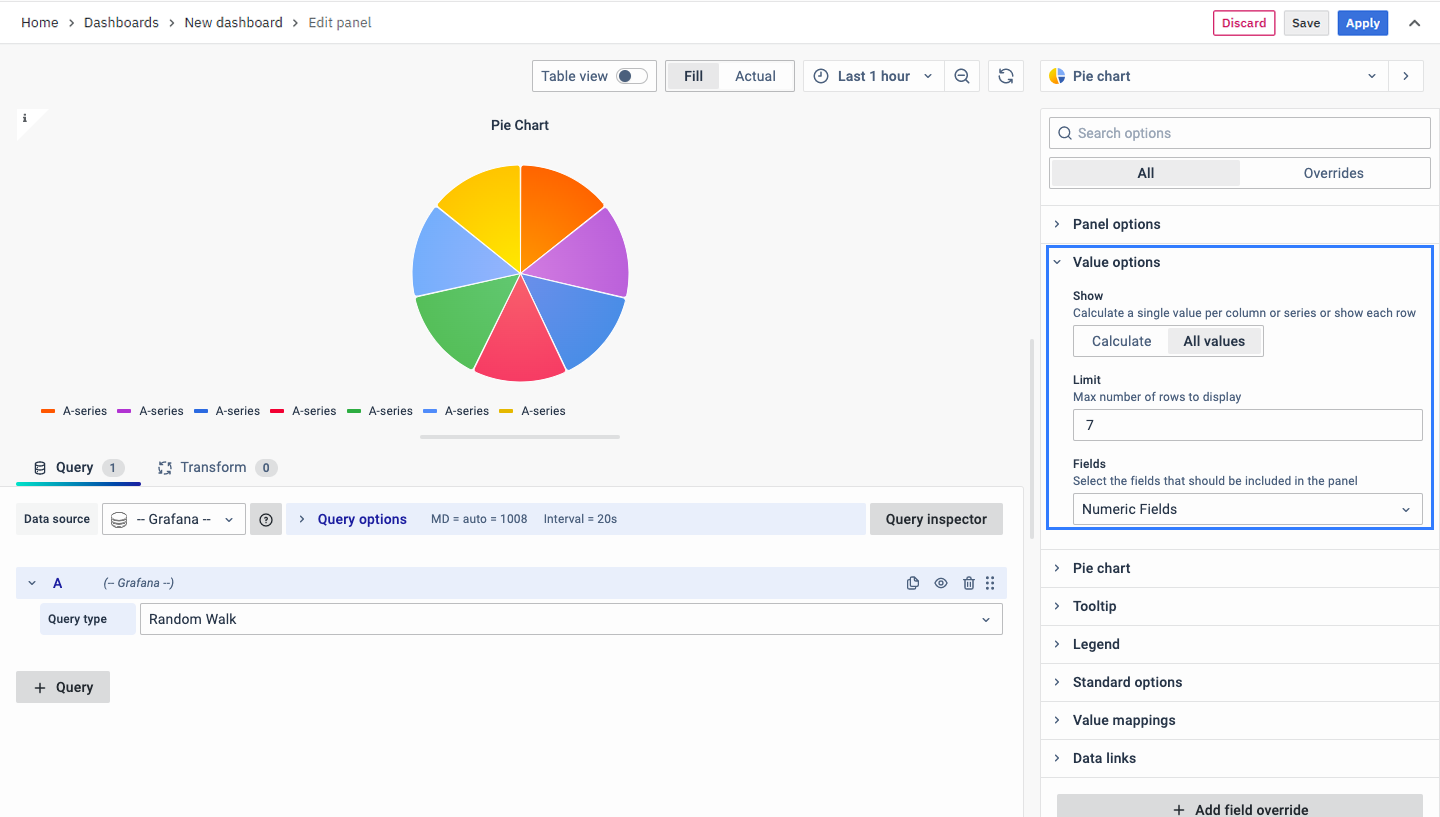The image size is (1440, 817).
Task: Open the data source help icon
Action: coord(266,519)
